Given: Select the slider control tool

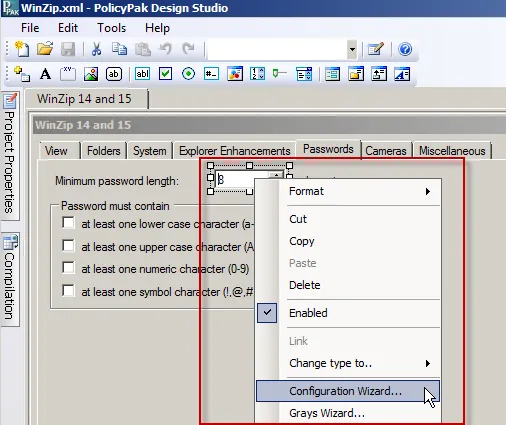Looking at the screenshot, I should point(280,73).
